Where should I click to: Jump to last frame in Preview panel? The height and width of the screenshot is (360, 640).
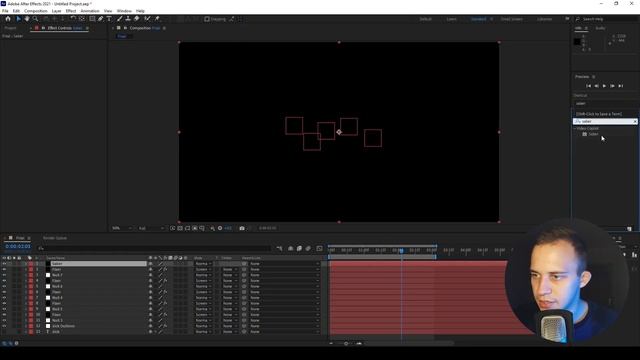coord(620,86)
